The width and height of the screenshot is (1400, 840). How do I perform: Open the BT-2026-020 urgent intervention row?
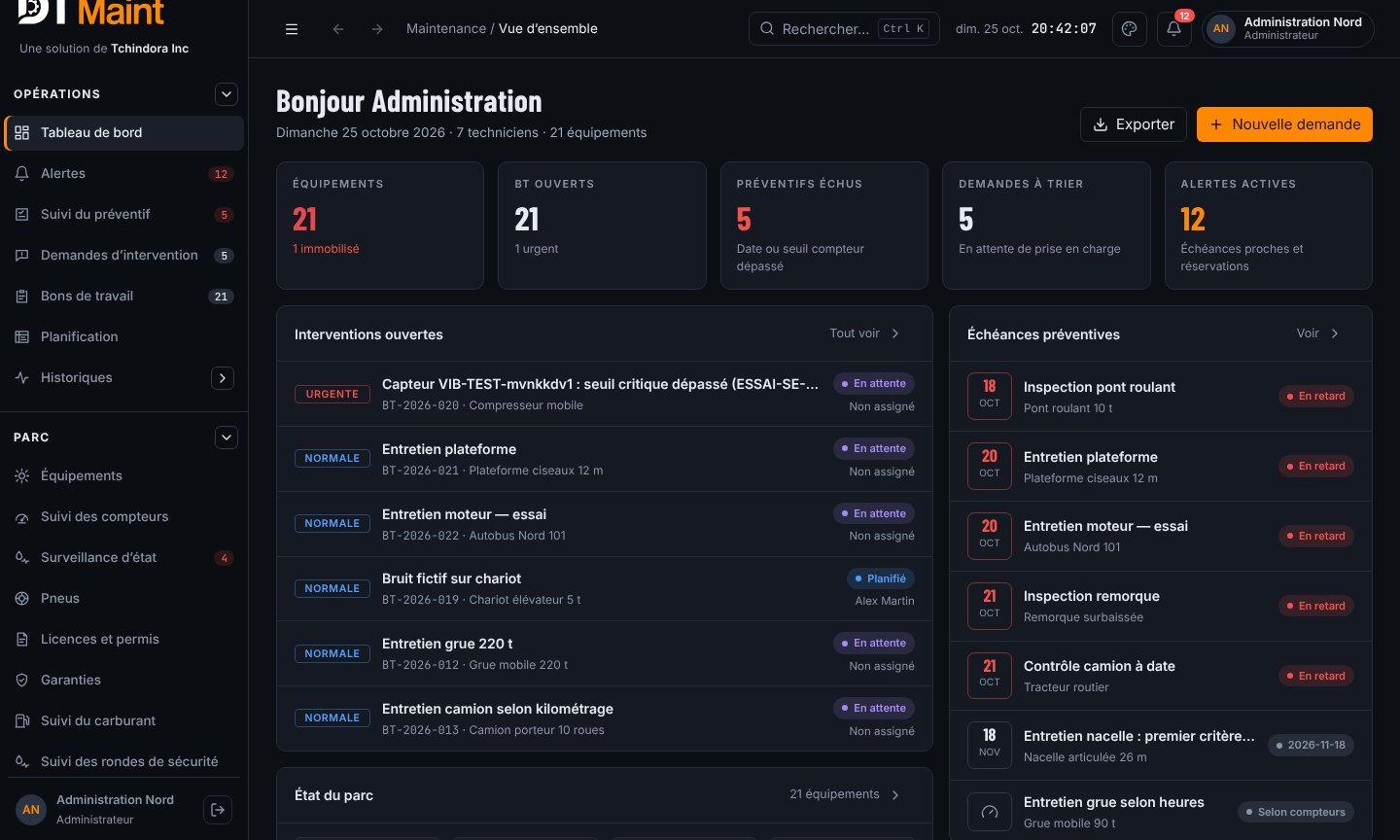click(x=605, y=394)
